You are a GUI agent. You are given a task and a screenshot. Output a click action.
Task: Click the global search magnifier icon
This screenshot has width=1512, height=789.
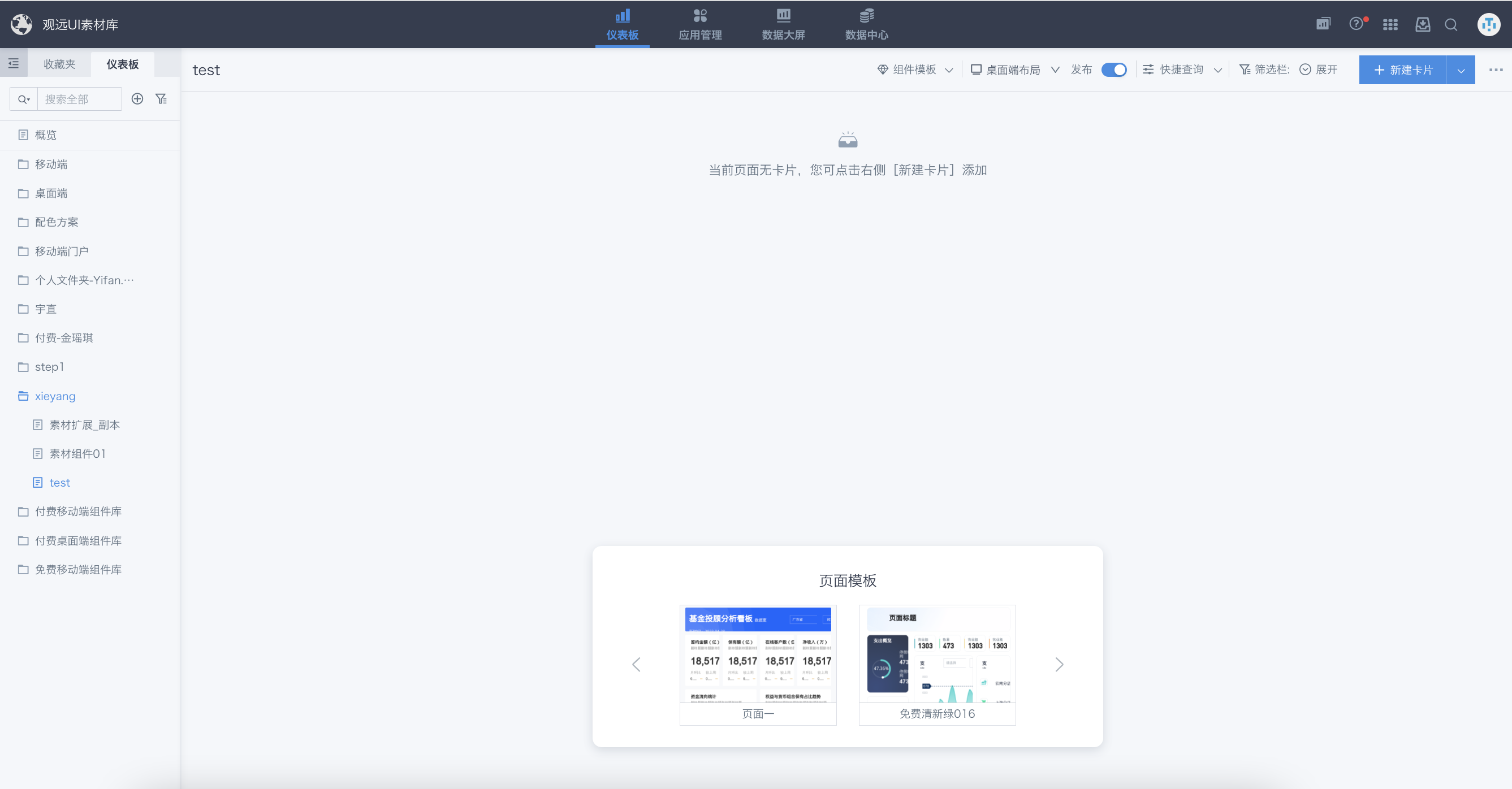point(1451,25)
